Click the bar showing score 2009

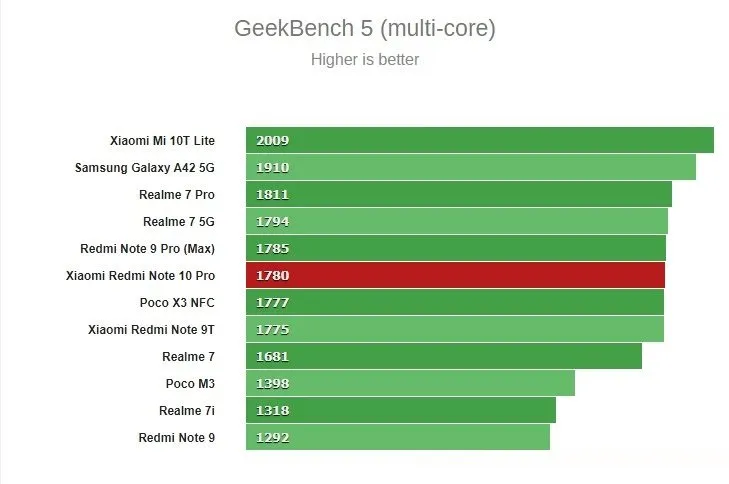click(479, 141)
